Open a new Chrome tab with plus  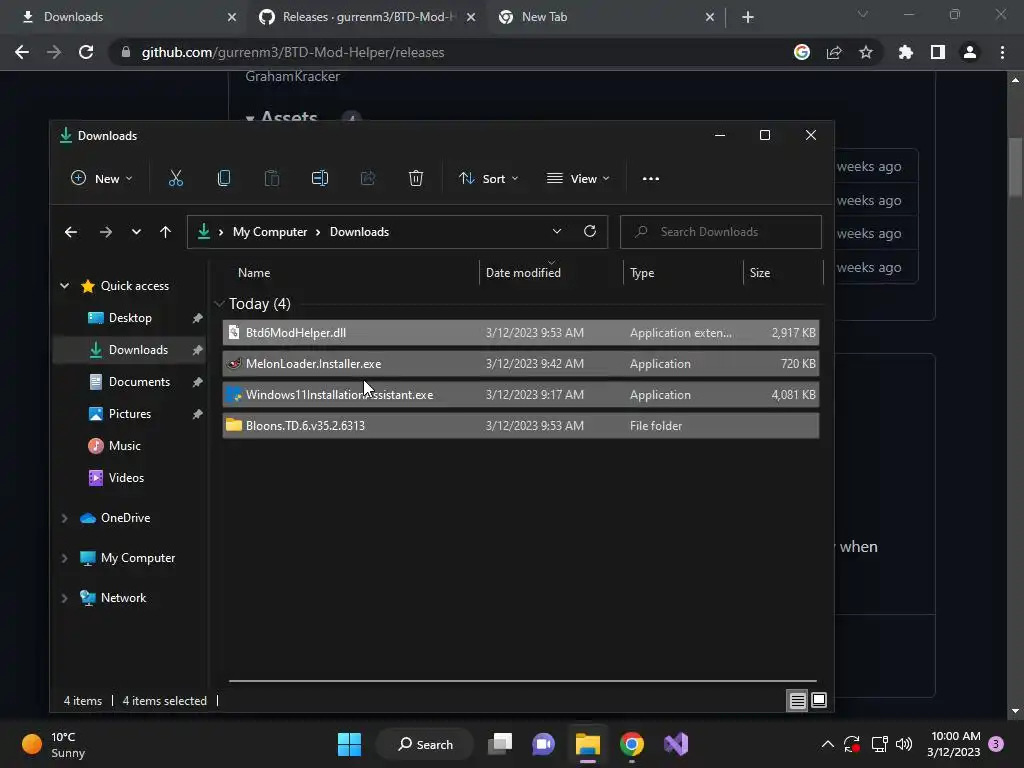[x=748, y=17]
